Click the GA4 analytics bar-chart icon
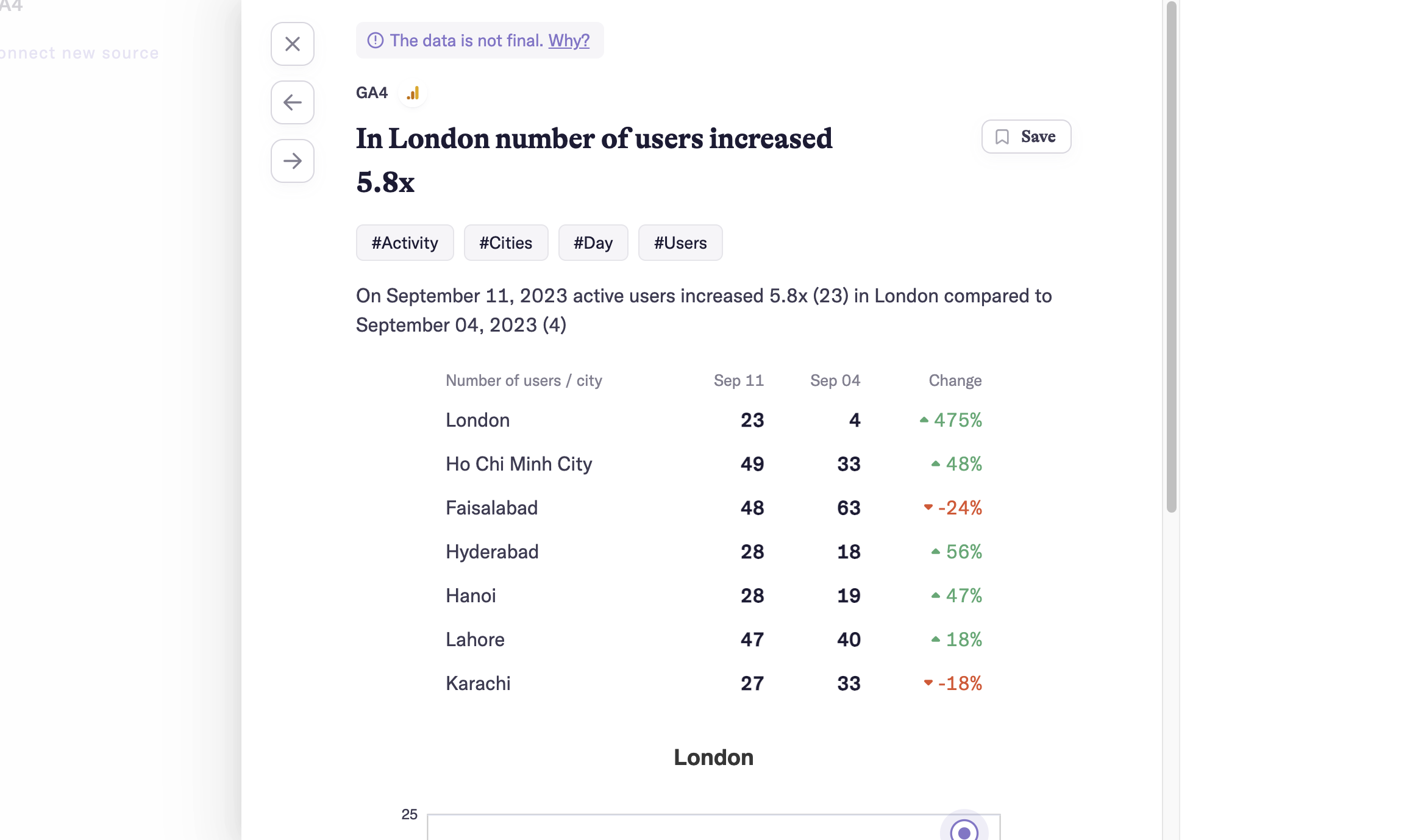This screenshot has height=840, width=1407. pos(413,93)
